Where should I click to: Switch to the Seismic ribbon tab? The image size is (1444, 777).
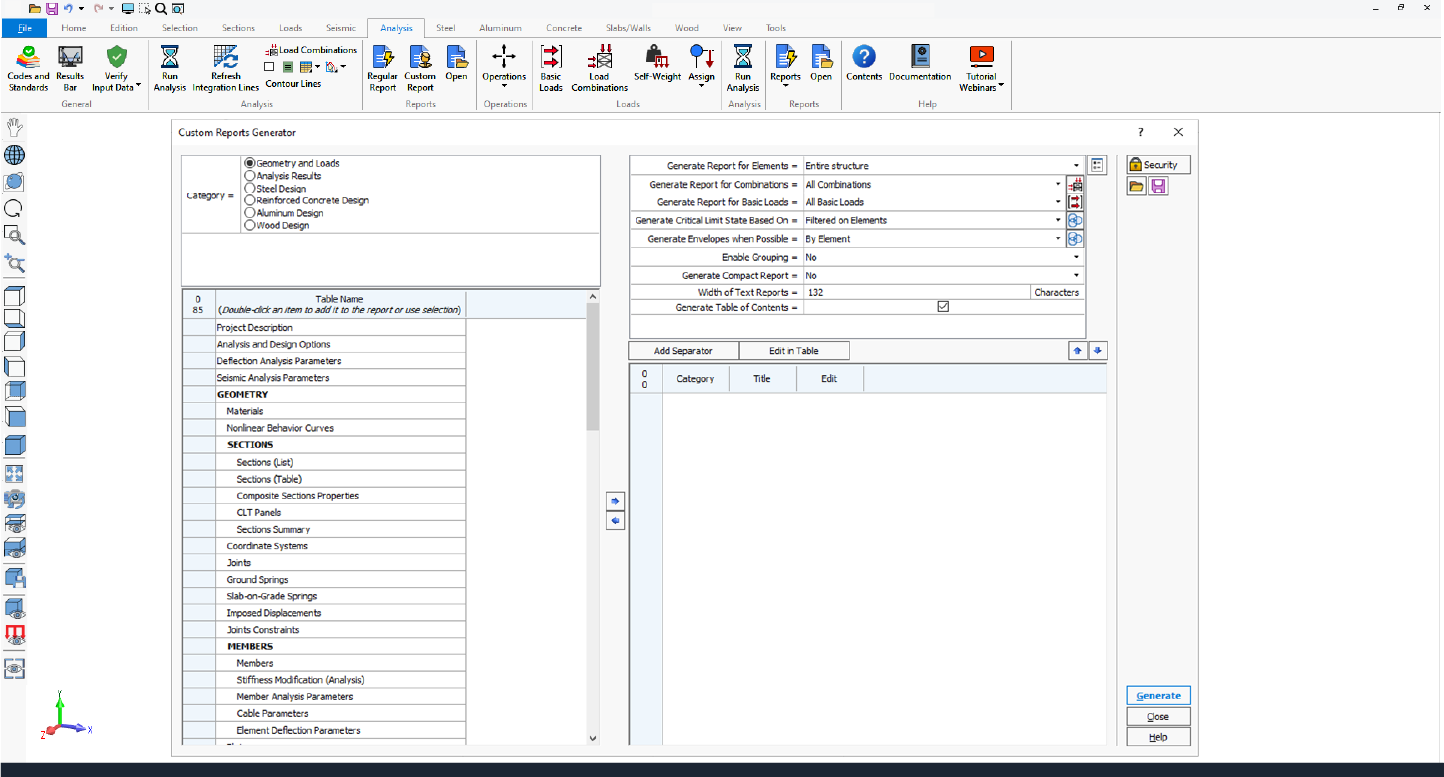click(341, 27)
